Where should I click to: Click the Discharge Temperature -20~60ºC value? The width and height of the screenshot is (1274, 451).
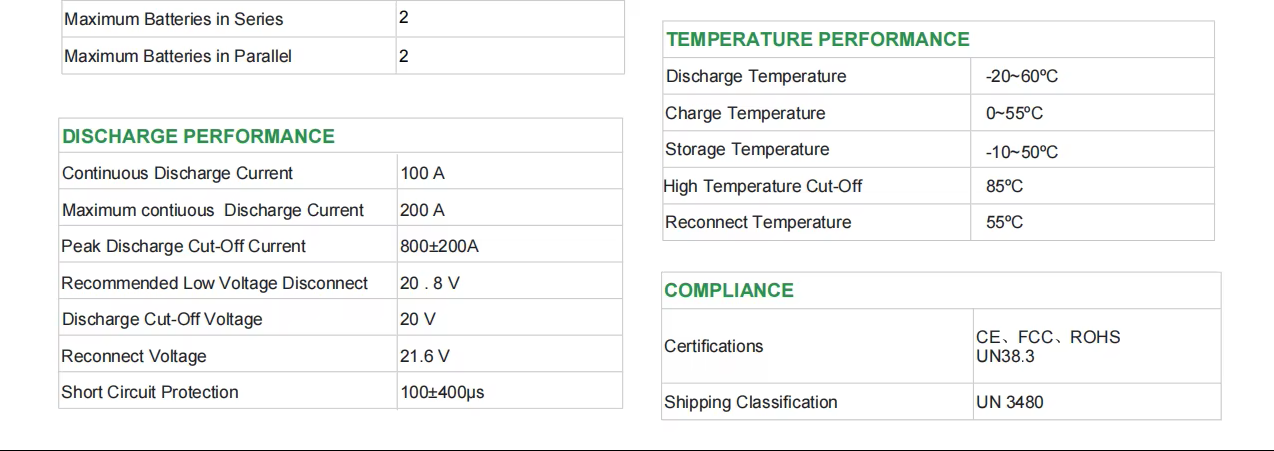[1022, 76]
